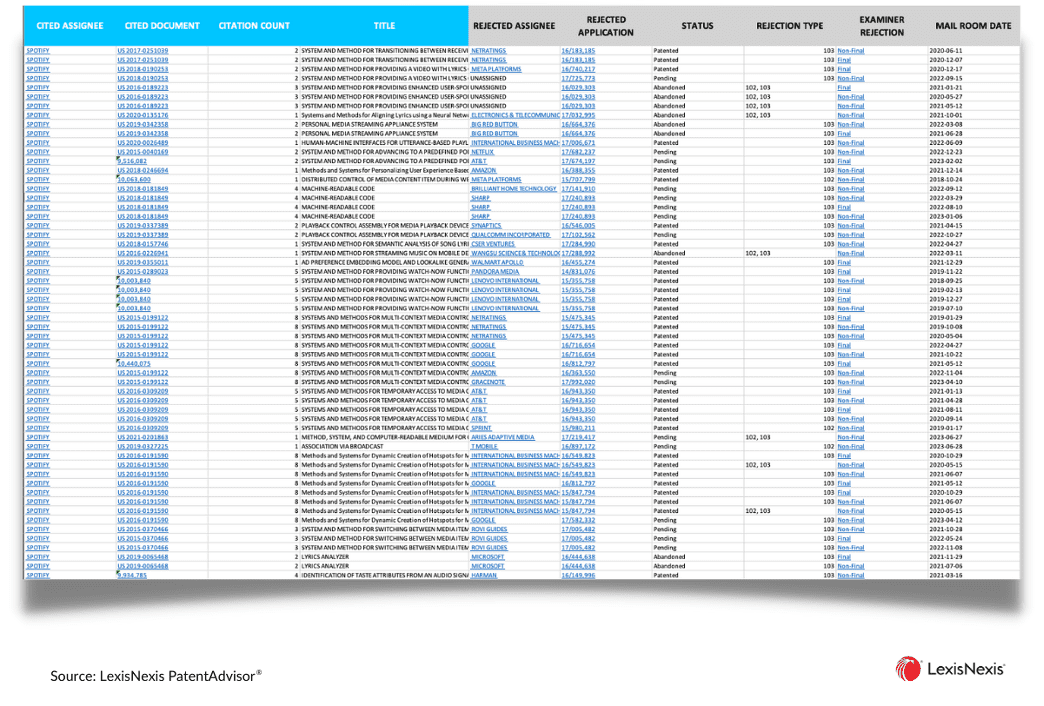Open cited document US 2020-0135176
Screen dimensions: 1044x706
[x=142, y=115]
